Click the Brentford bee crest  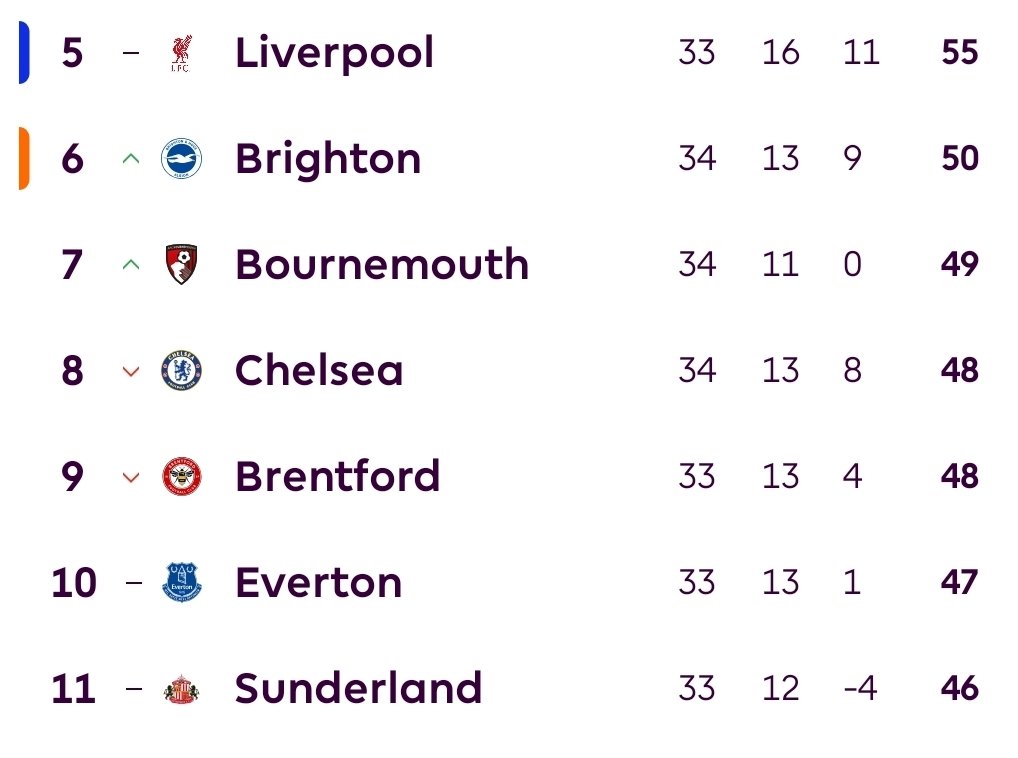point(181,476)
